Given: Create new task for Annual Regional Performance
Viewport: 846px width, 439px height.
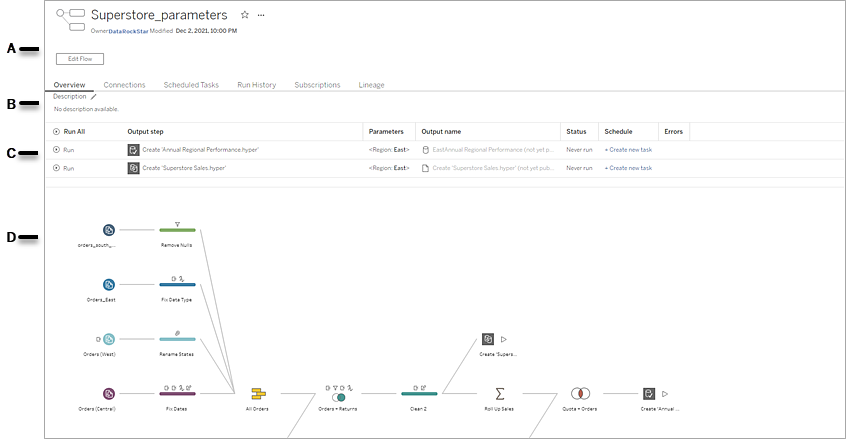Looking at the screenshot, I should coord(628,149).
